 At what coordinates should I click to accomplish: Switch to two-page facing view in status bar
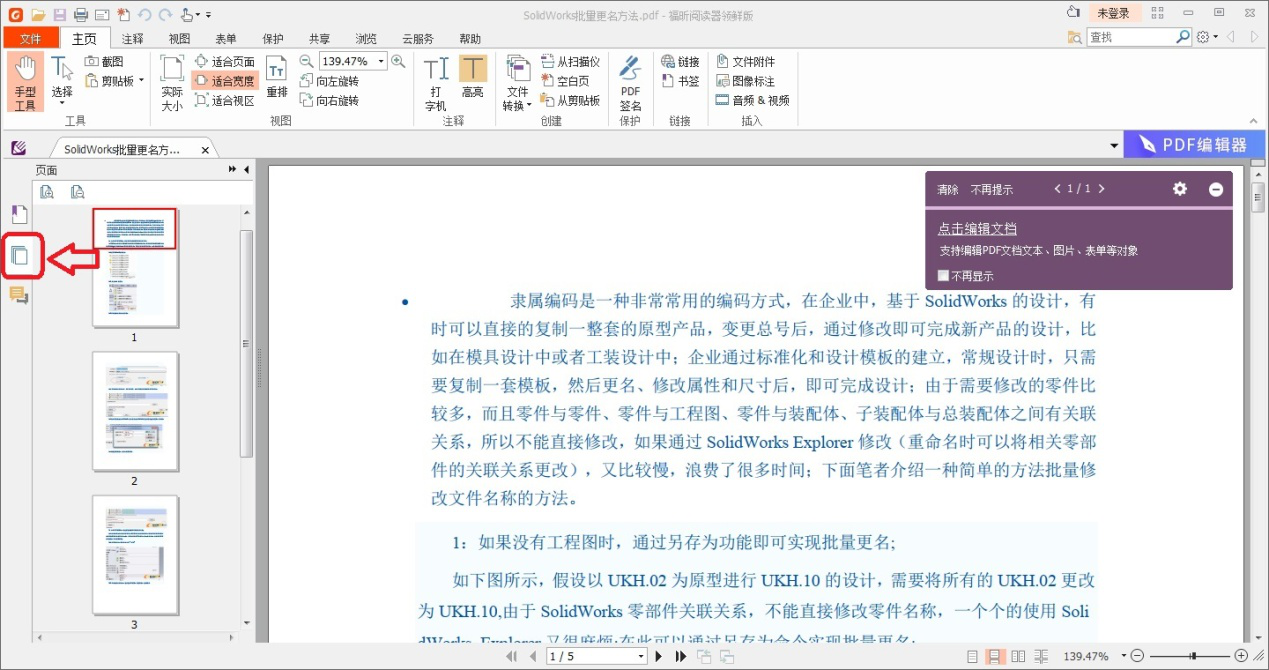[1018, 657]
